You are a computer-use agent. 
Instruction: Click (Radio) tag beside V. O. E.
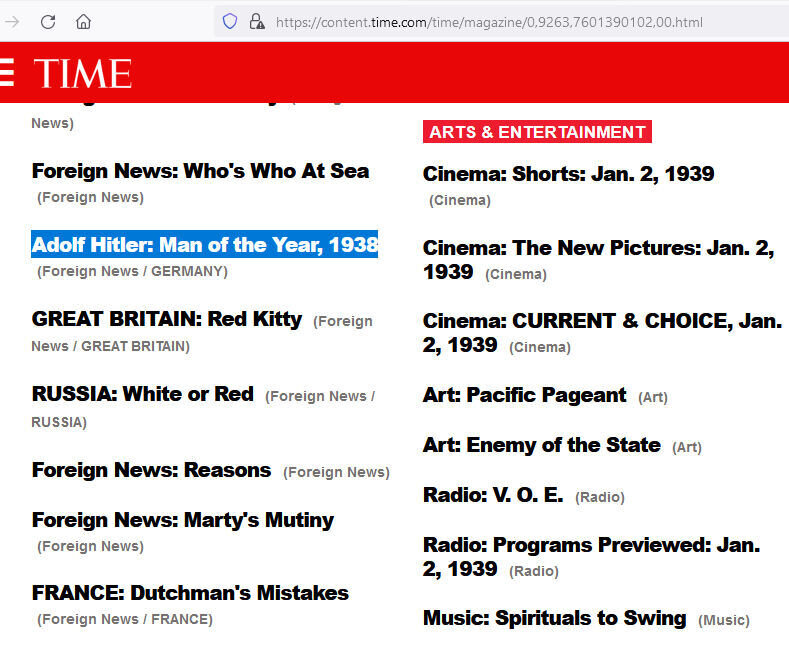coord(600,497)
